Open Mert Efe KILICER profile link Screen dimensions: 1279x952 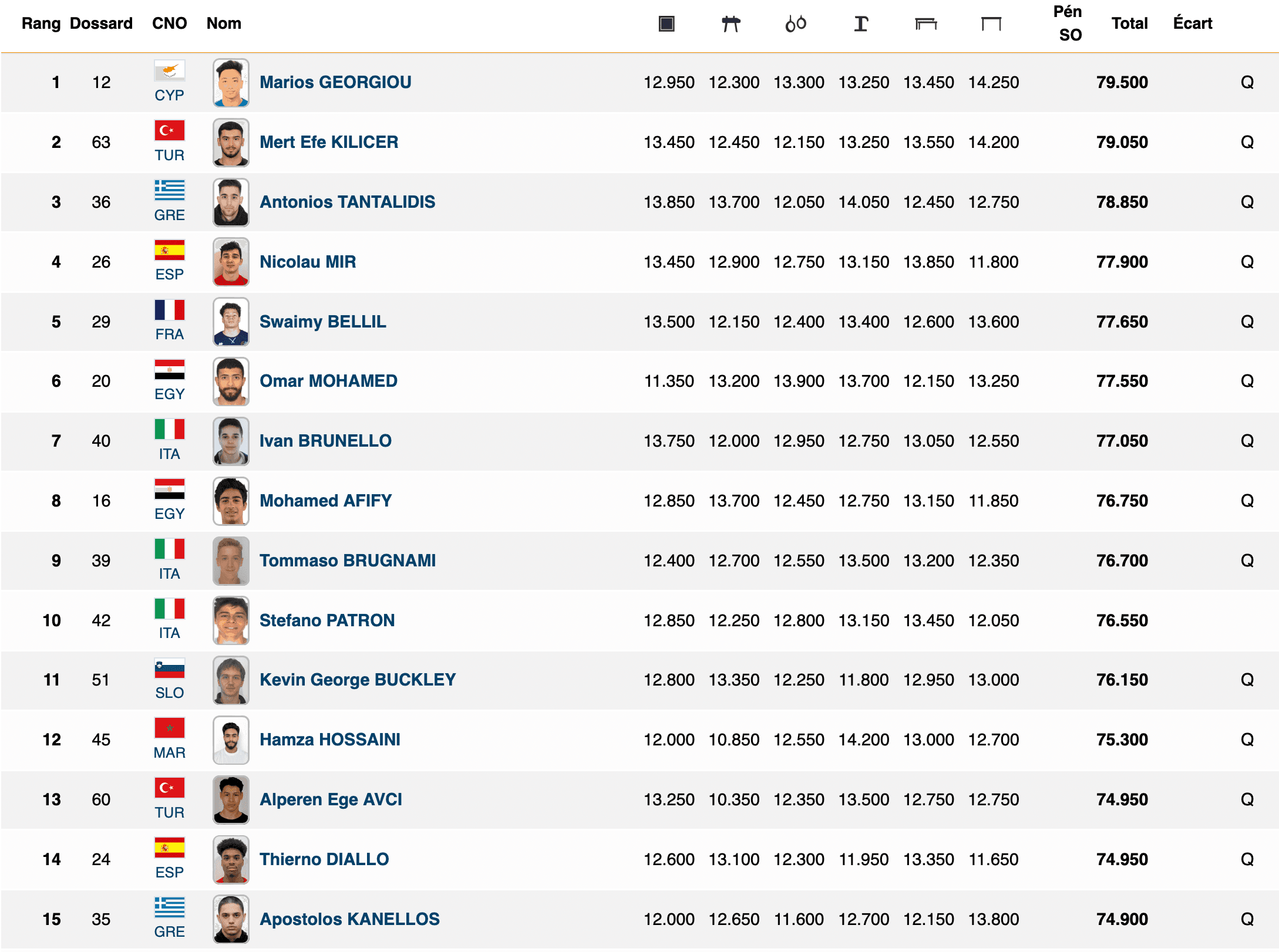point(329,142)
